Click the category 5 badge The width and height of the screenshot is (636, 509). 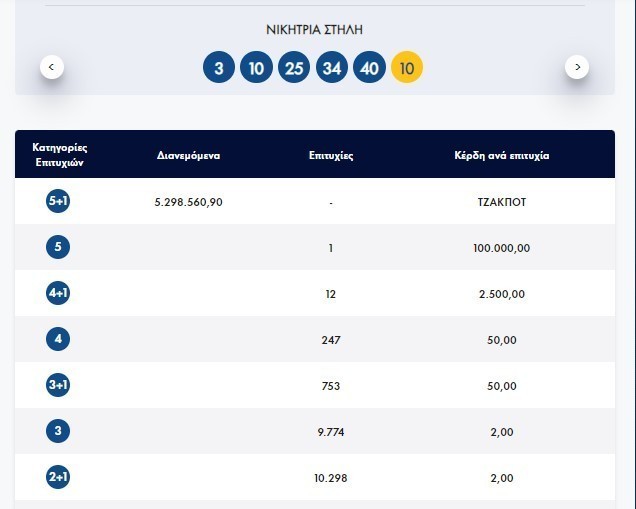pos(59,247)
